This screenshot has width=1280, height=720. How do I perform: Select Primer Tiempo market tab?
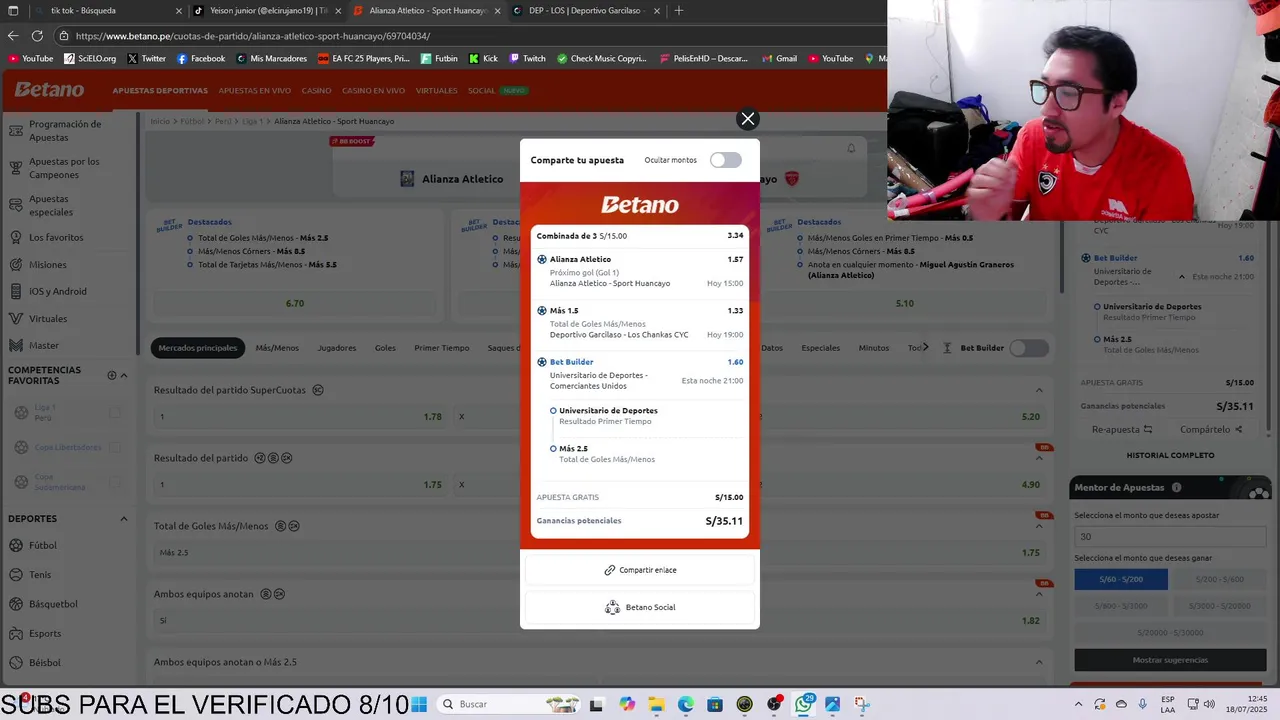pyautogui.click(x=441, y=348)
